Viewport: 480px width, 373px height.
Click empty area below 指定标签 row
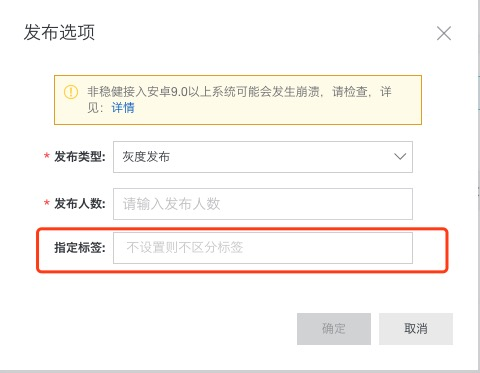point(240,290)
